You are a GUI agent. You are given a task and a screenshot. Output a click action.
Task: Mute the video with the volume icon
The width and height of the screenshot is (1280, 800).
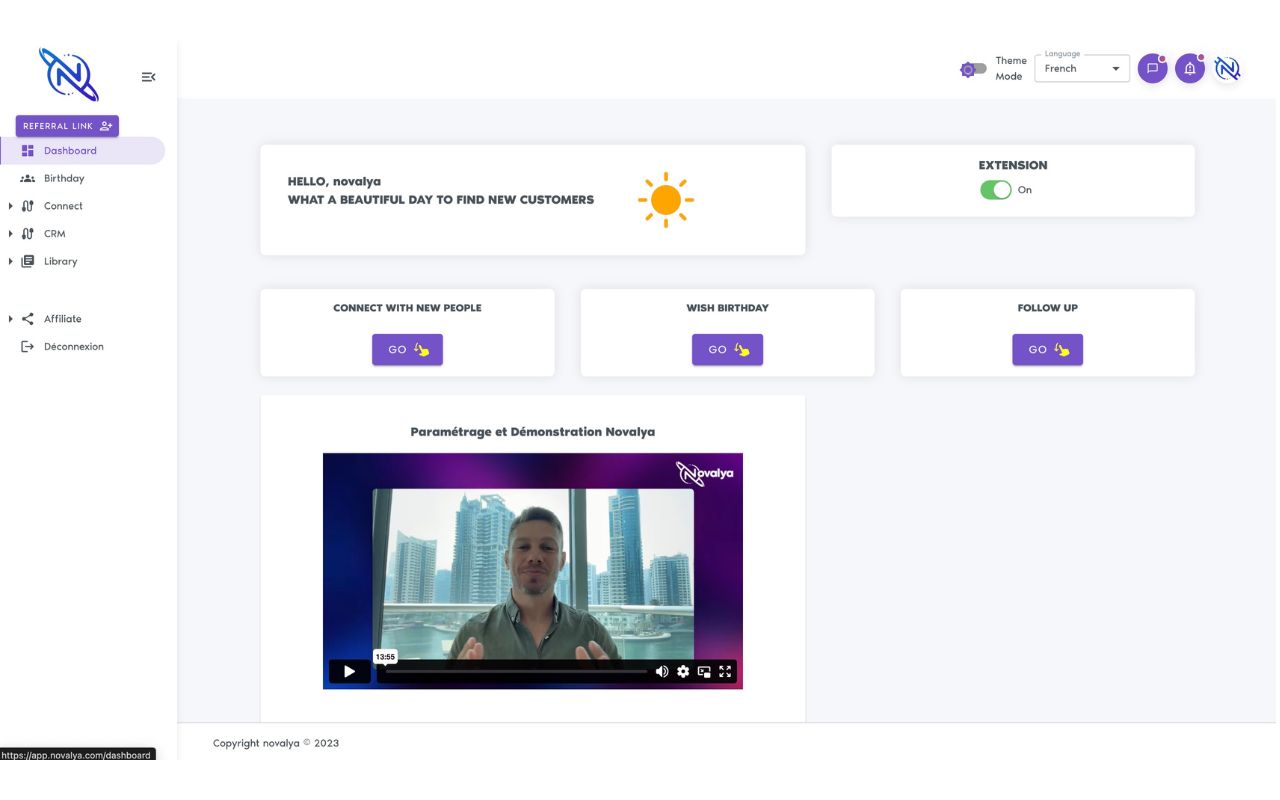(661, 671)
